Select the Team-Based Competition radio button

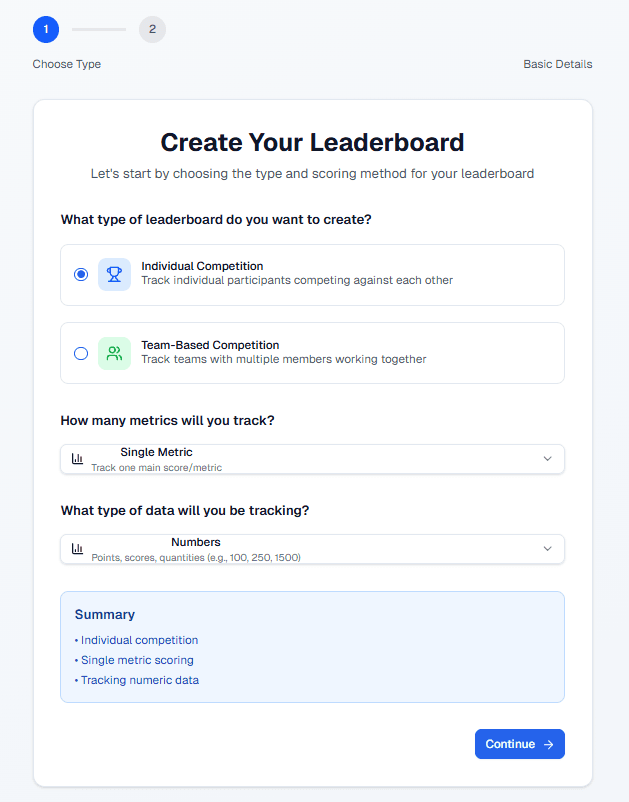(81, 353)
